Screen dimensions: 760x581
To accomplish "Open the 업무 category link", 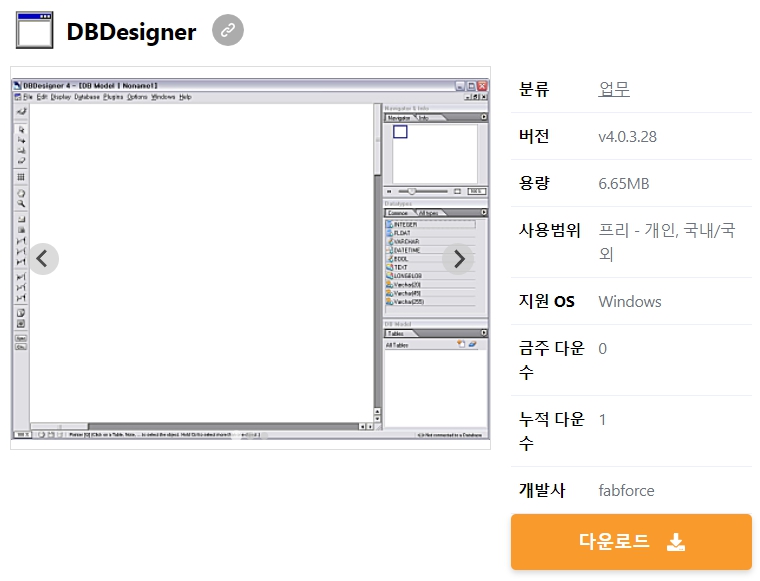I will pyautogui.click(x=614, y=89).
